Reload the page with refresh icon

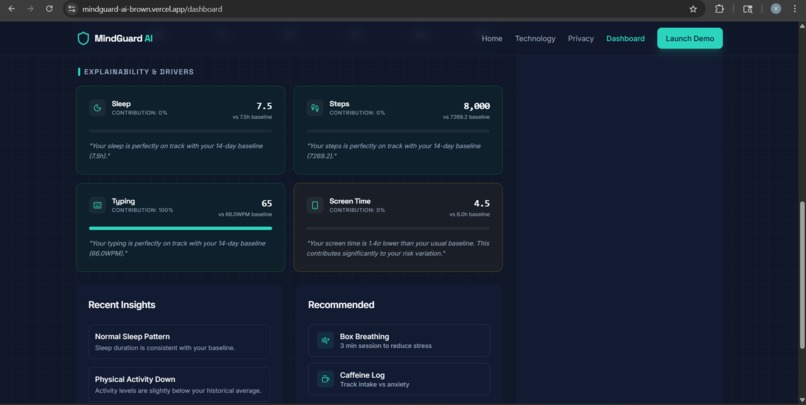click(49, 9)
